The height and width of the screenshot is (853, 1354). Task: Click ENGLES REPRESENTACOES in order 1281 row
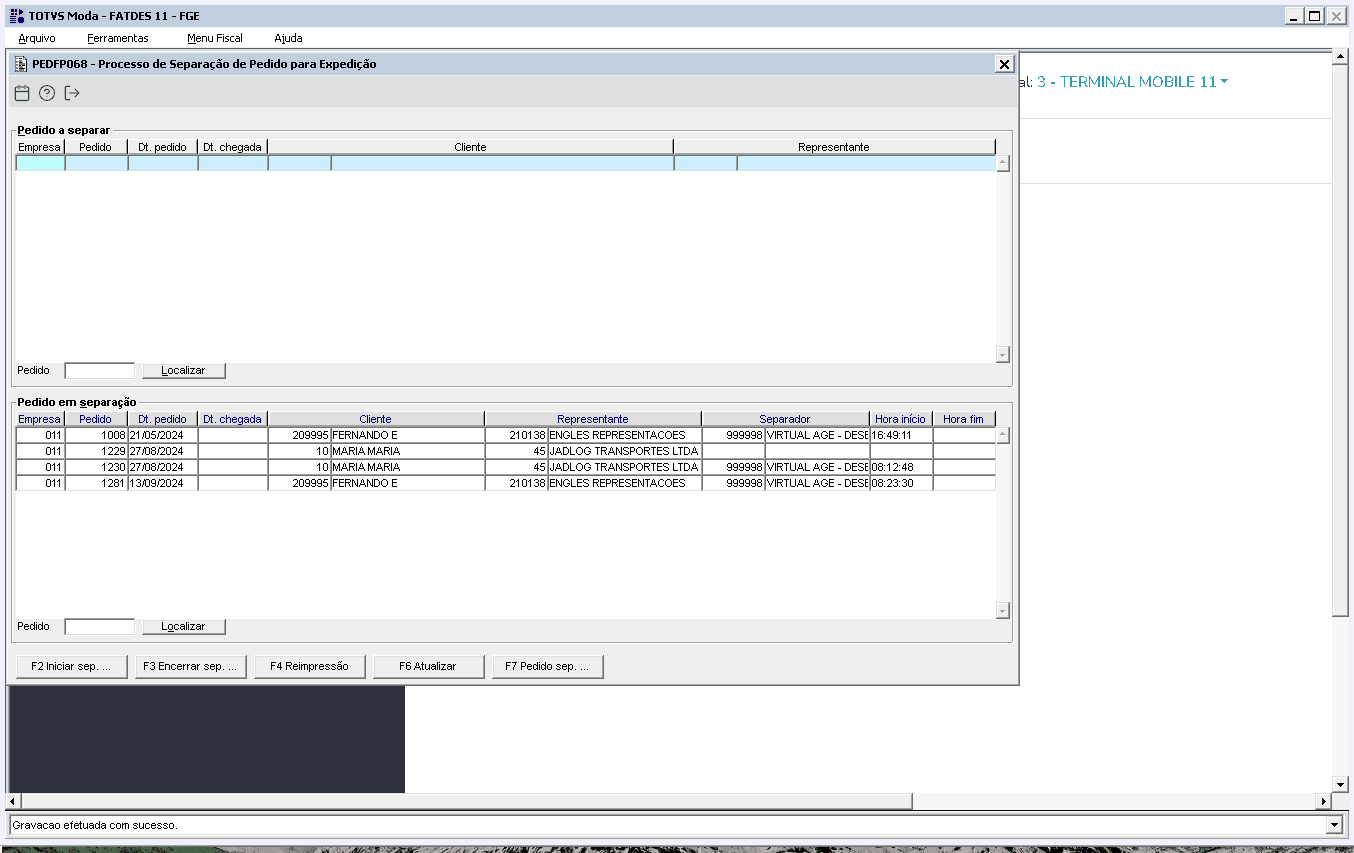pos(624,483)
